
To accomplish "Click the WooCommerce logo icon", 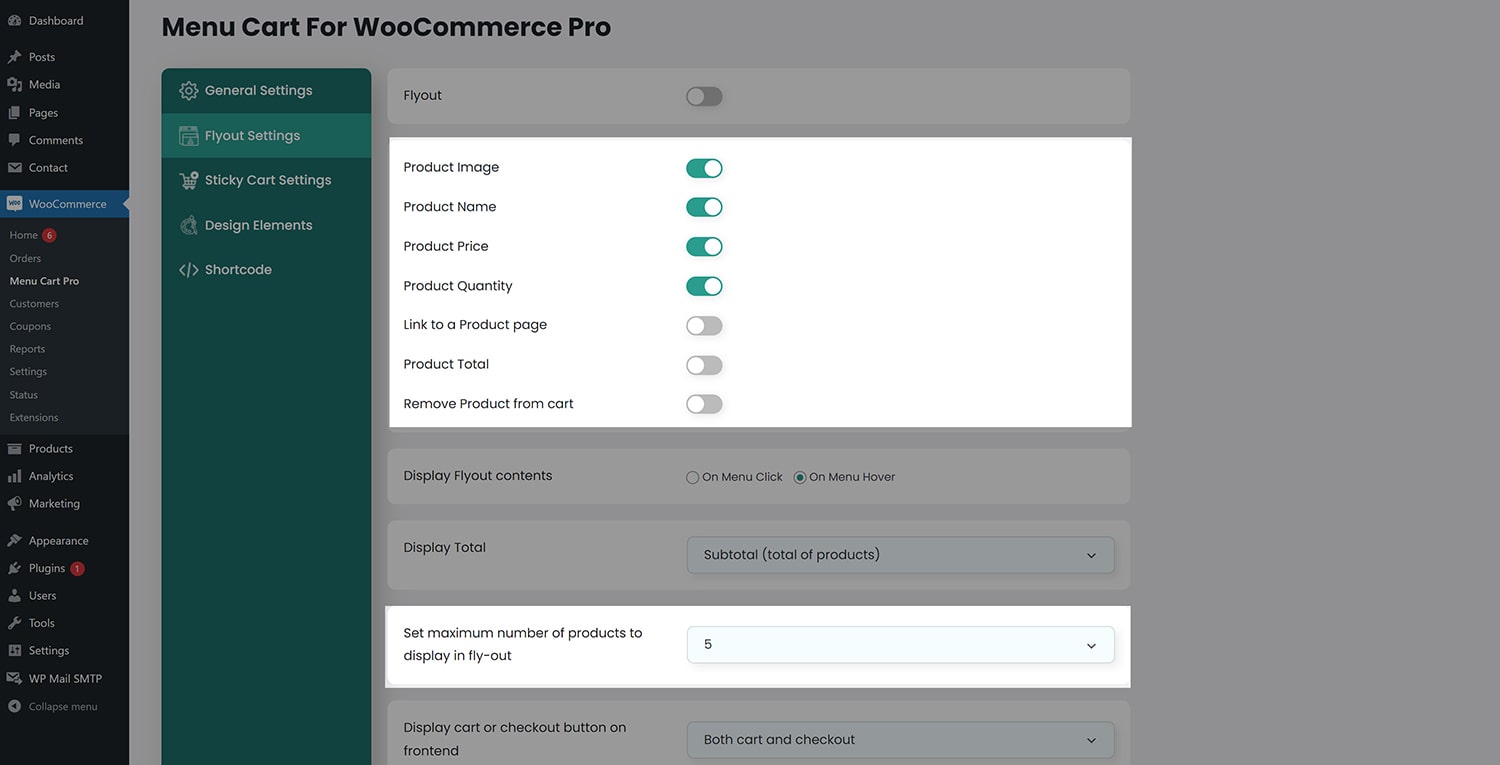I will (14, 204).
